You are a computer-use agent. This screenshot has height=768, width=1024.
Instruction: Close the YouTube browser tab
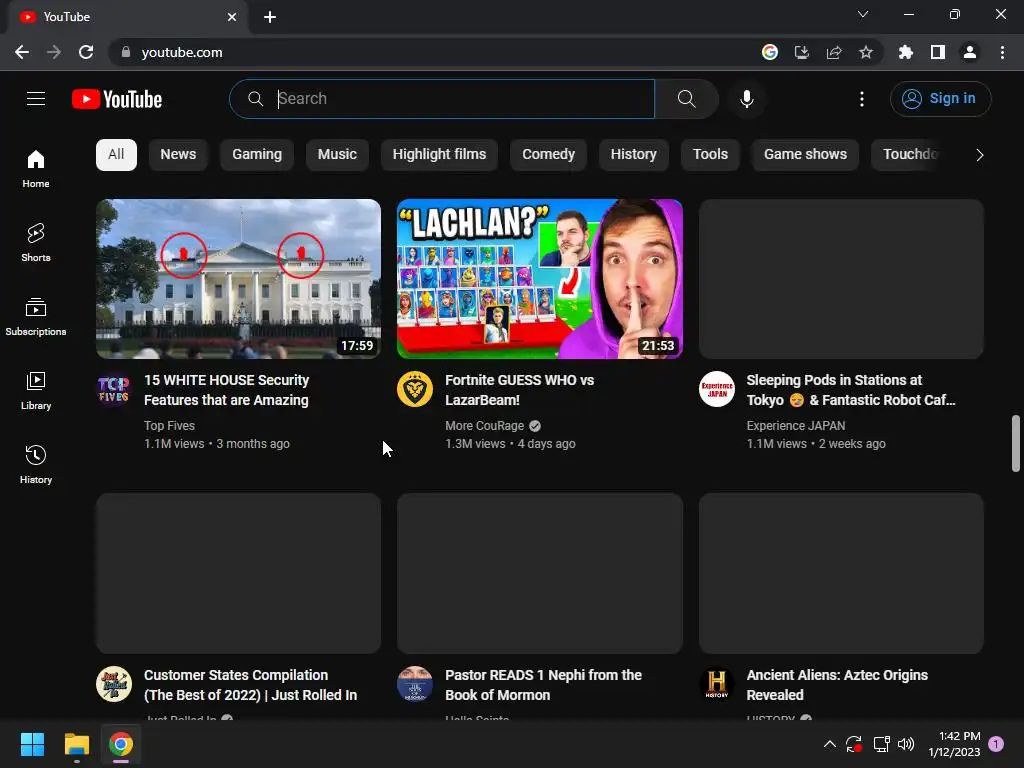coord(232,17)
